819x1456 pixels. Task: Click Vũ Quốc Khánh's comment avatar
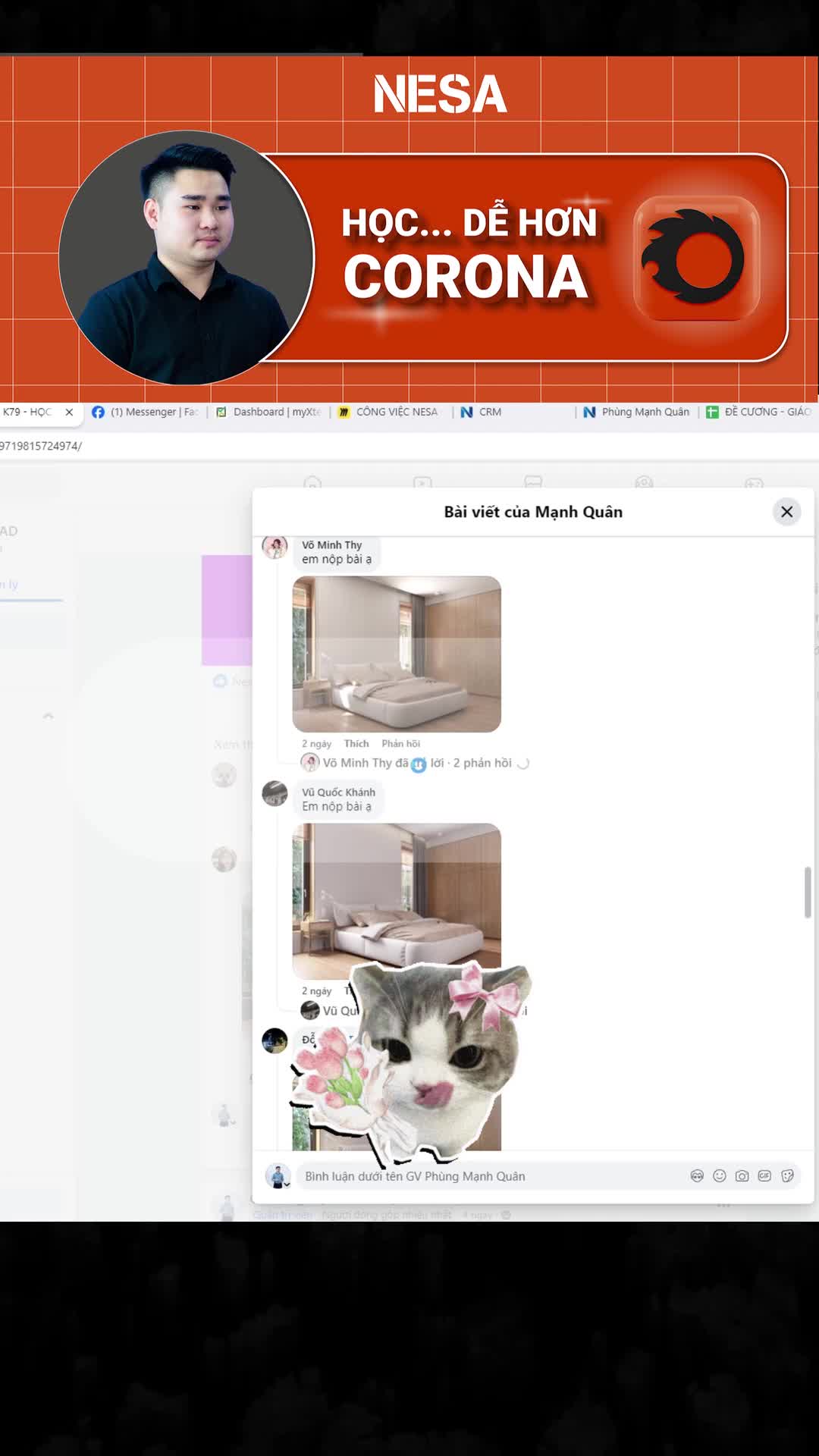(275, 793)
